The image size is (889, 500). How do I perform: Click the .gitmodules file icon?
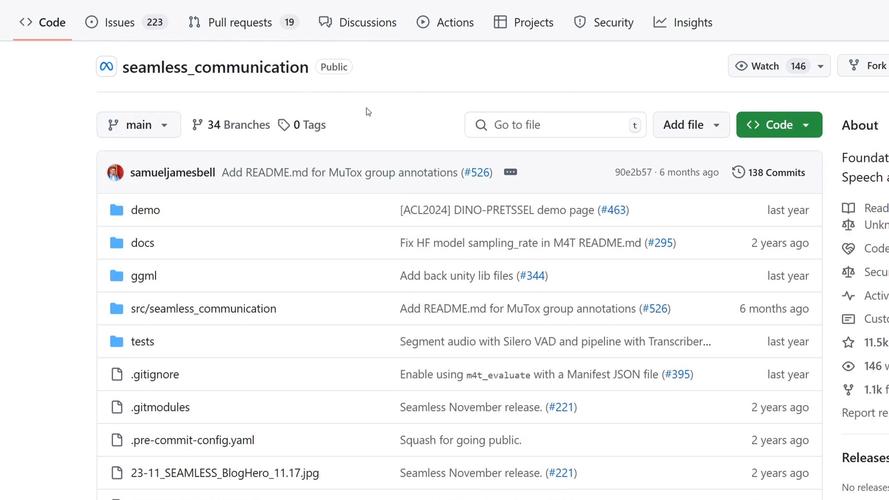pyautogui.click(x=117, y=407)
